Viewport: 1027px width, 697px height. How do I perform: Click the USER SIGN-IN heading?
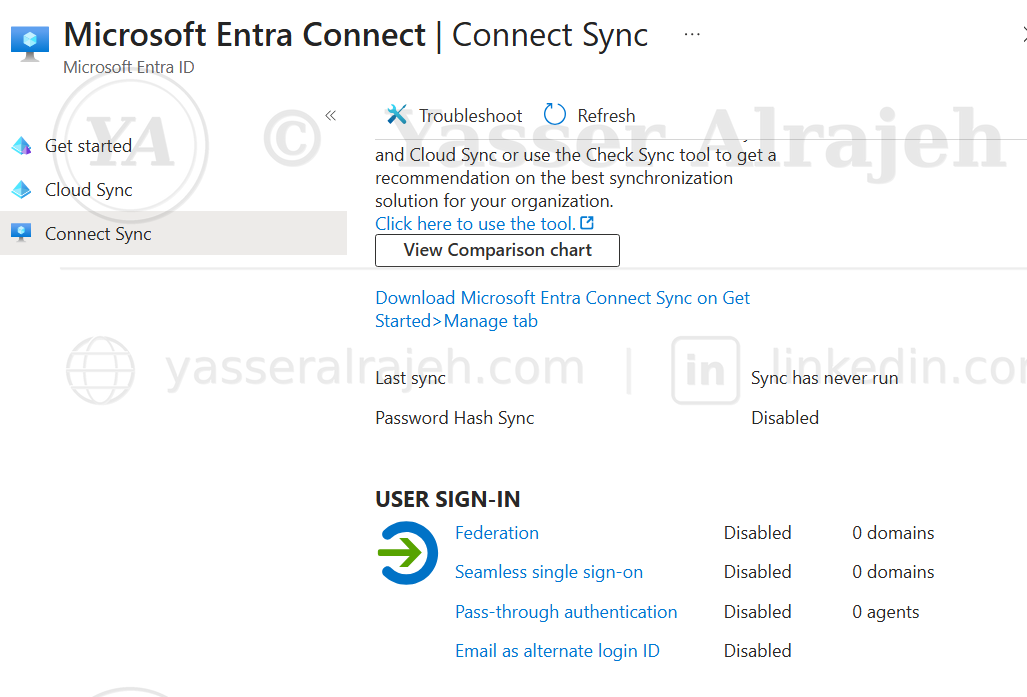coord(447,499)
